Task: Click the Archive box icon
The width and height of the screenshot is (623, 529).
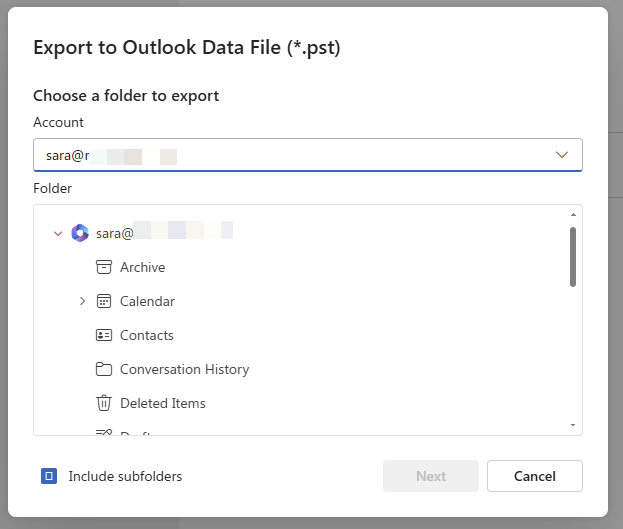Action: click(103, 267)
